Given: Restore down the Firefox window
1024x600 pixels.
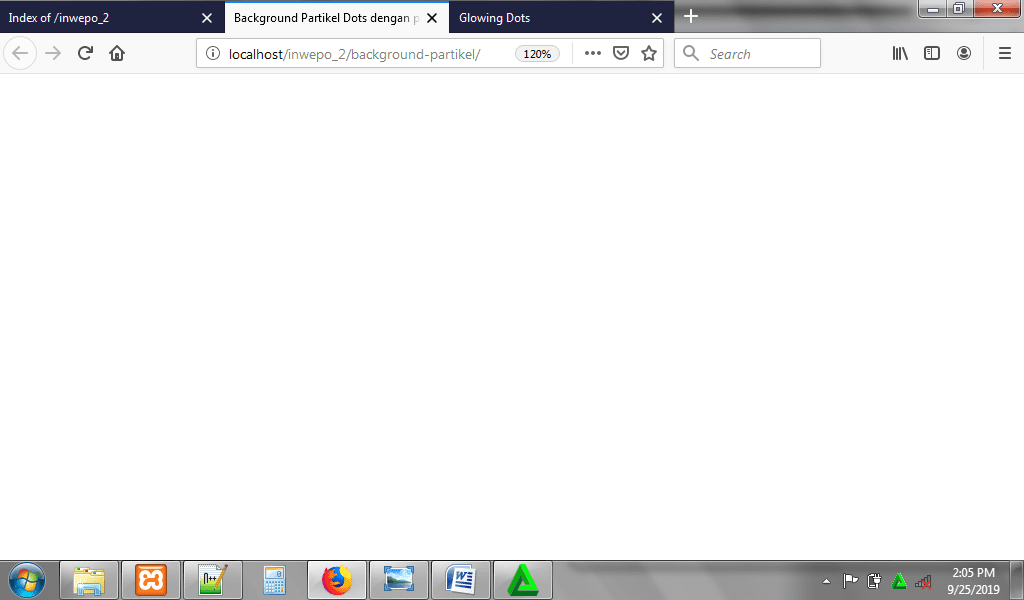Looking at the screenshot, I should pyautogui.click(x=959, y=8).
